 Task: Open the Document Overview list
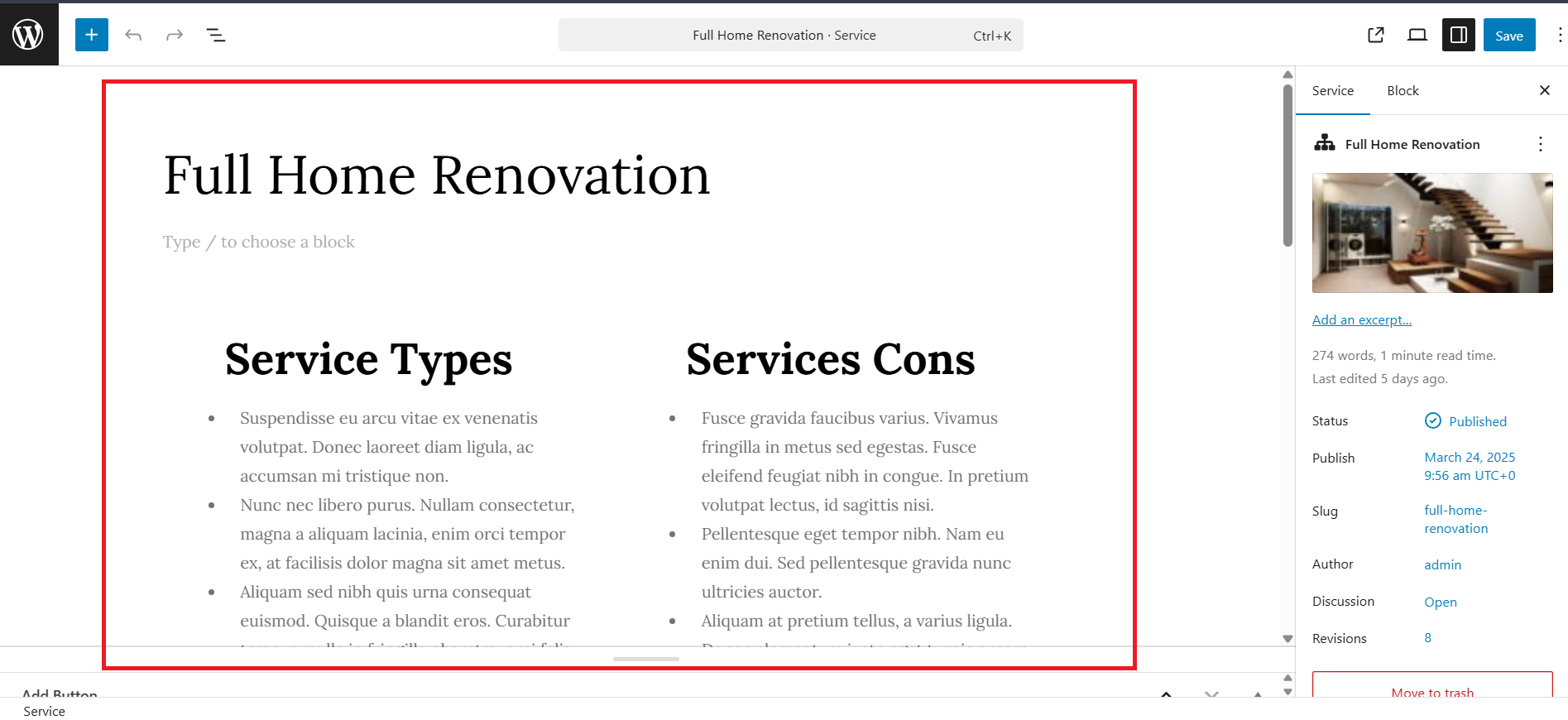point(216,35)
